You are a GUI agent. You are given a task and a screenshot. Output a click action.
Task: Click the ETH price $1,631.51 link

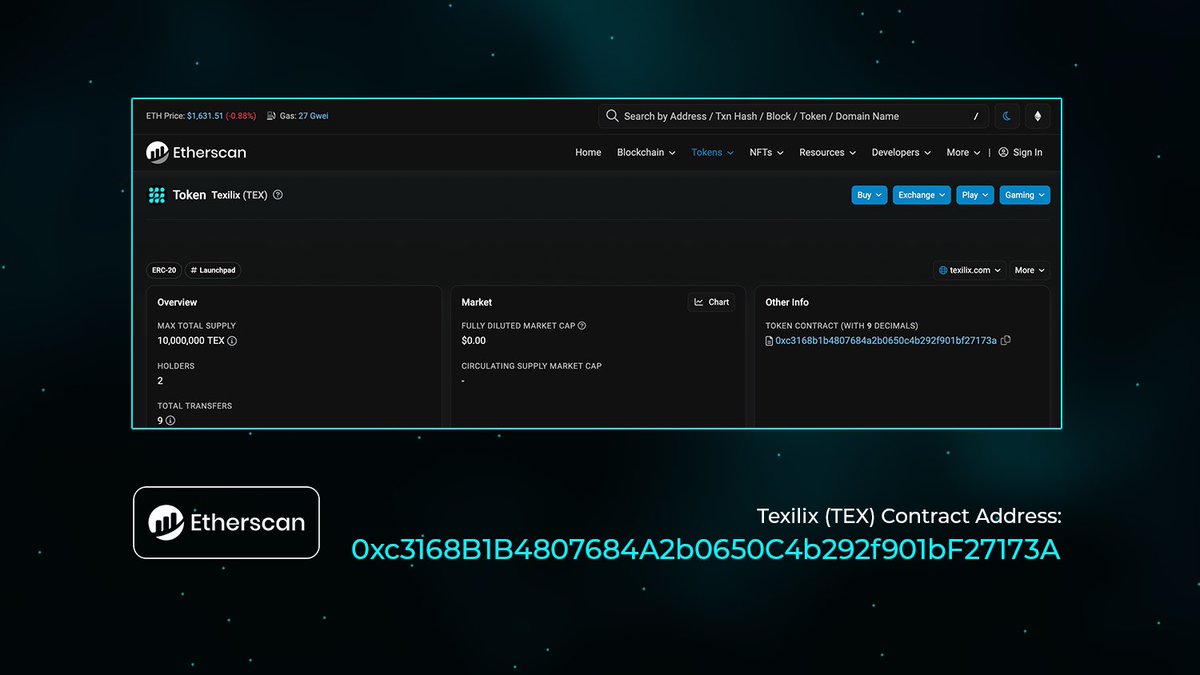tap(205, 116)
